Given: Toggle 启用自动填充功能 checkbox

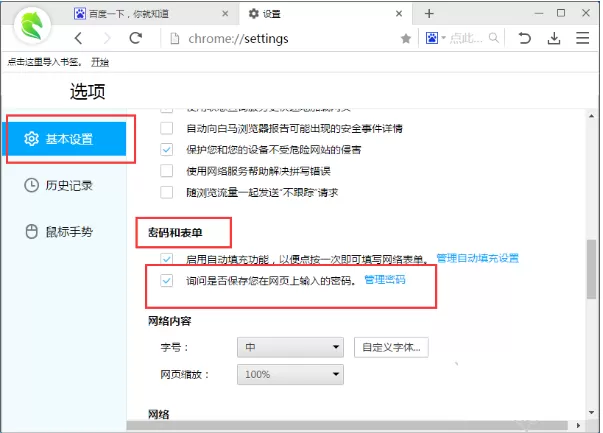Looking at the screenshot, I should [x=167, y=259].
